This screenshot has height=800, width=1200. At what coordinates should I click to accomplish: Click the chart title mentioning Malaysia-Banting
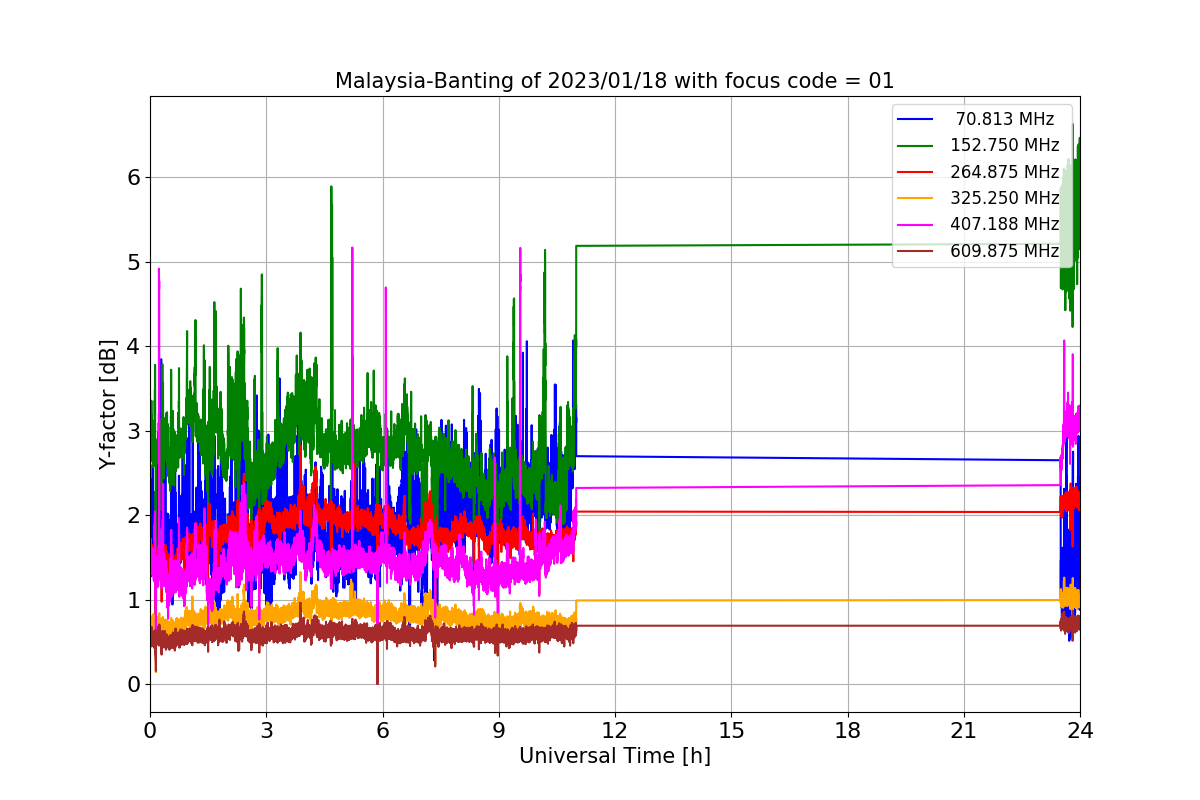click(614, 80)
